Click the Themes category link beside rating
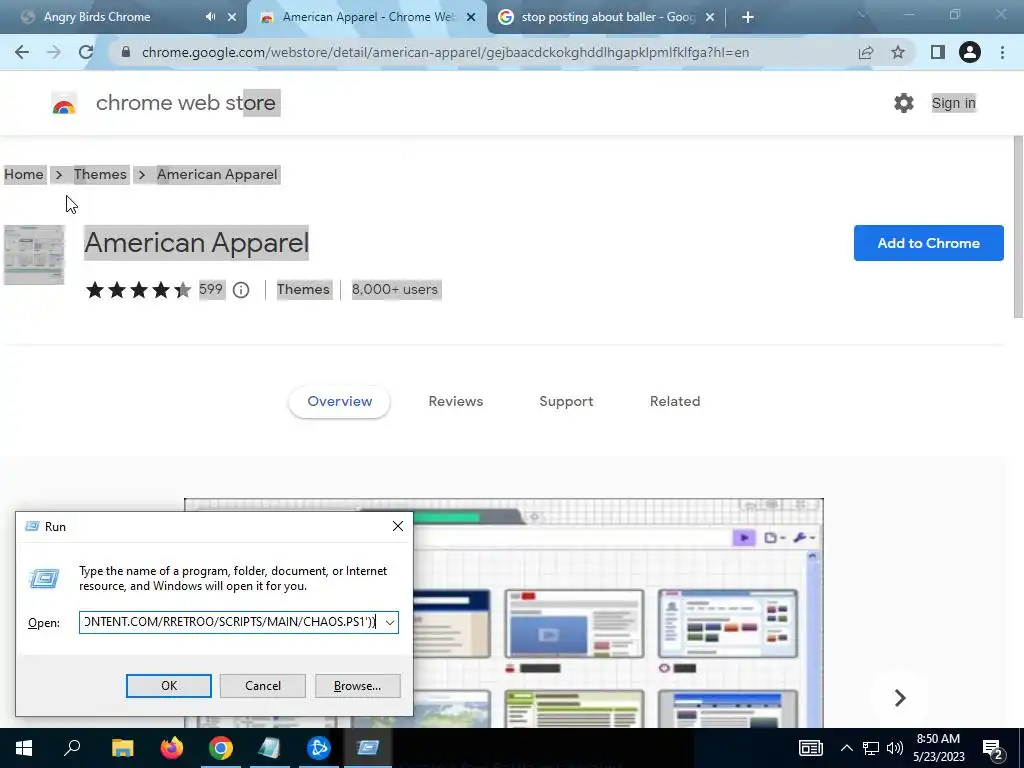 [303, 290]
